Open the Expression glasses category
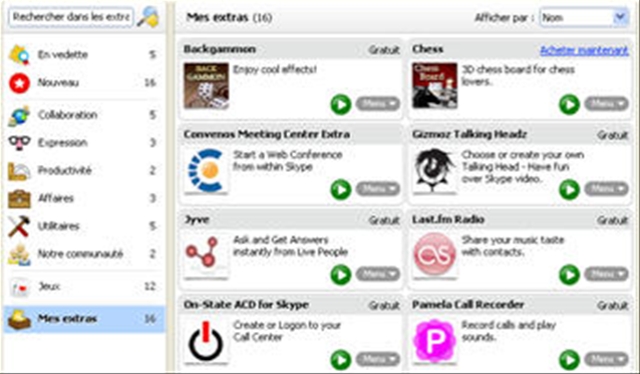 pyautogui.click(x=84, y=142)
